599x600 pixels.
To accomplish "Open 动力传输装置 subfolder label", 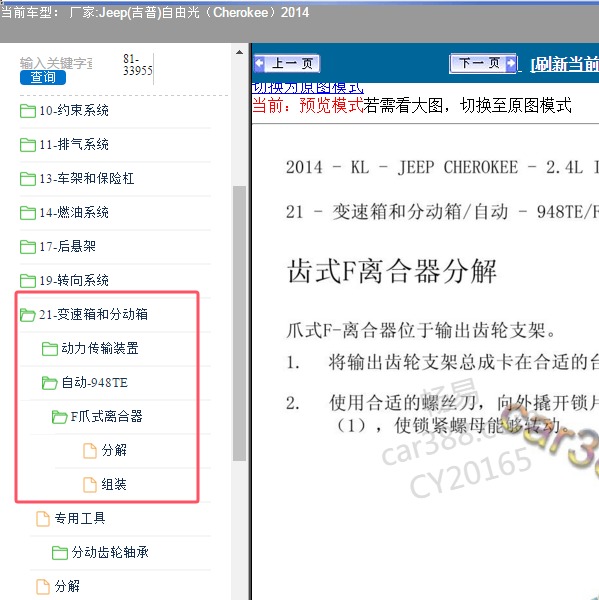I will pos(100,349).
